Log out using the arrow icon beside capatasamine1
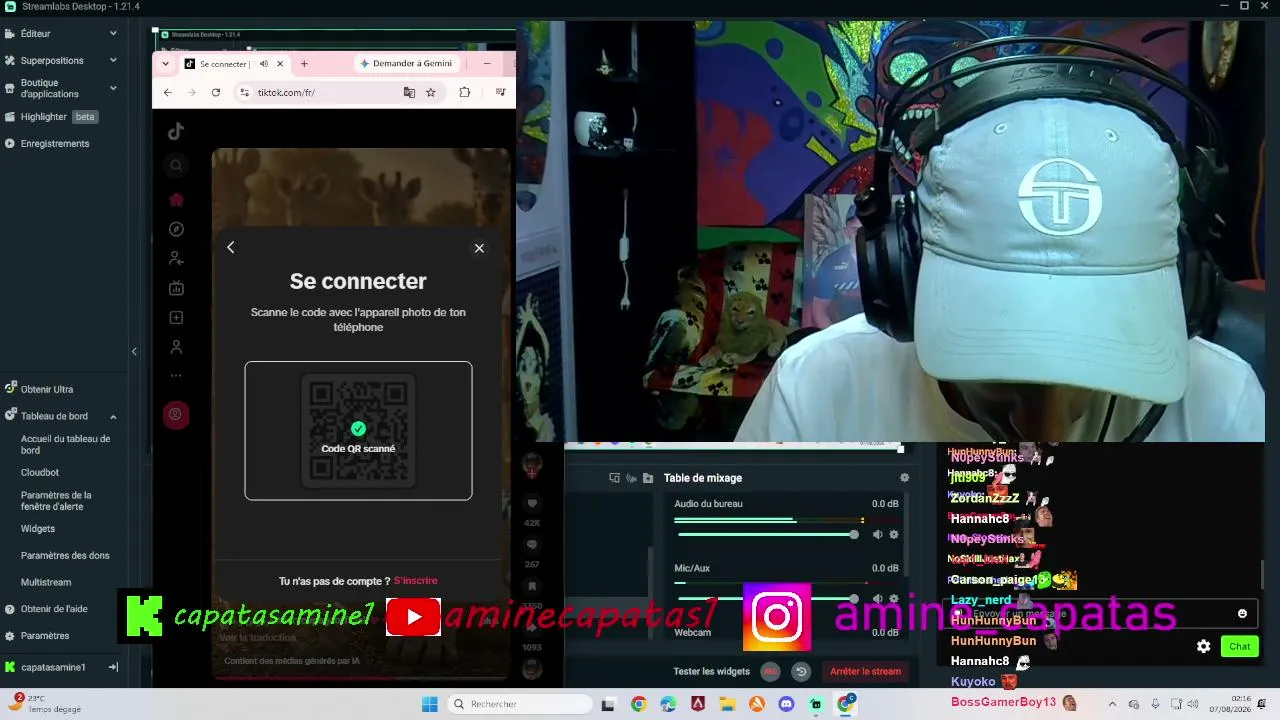The width and height of the screenshot is (1280, 720). click(x=113, y=667)
